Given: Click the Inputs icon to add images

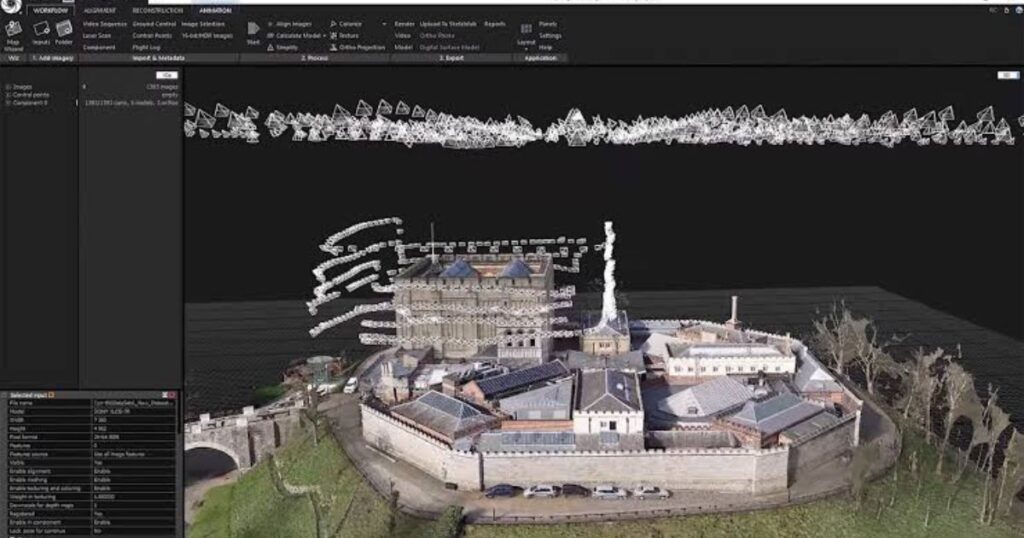Looking at the screenshot, I should (x=41, y=31).
